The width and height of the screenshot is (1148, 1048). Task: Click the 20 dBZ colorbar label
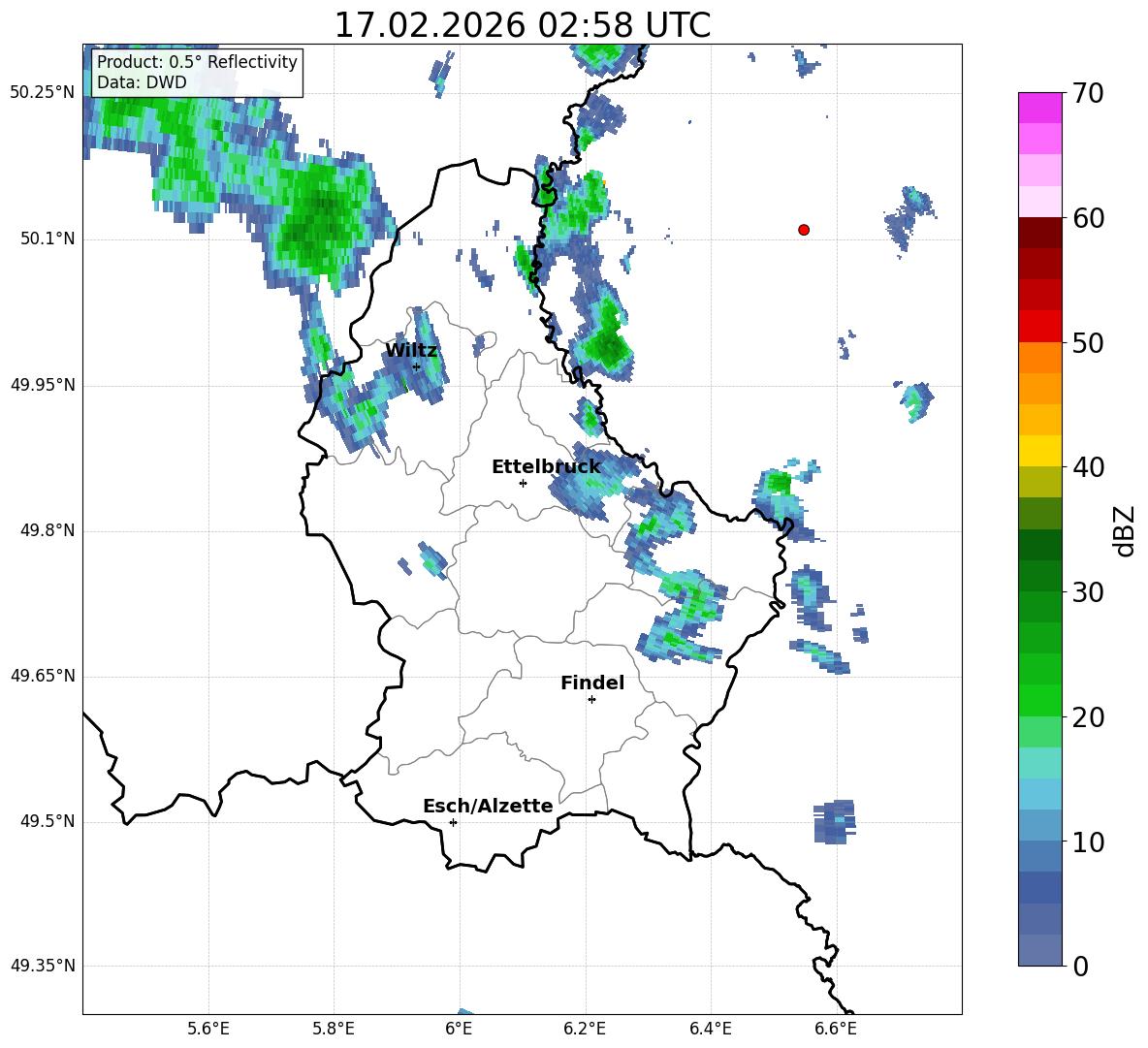1089,716
